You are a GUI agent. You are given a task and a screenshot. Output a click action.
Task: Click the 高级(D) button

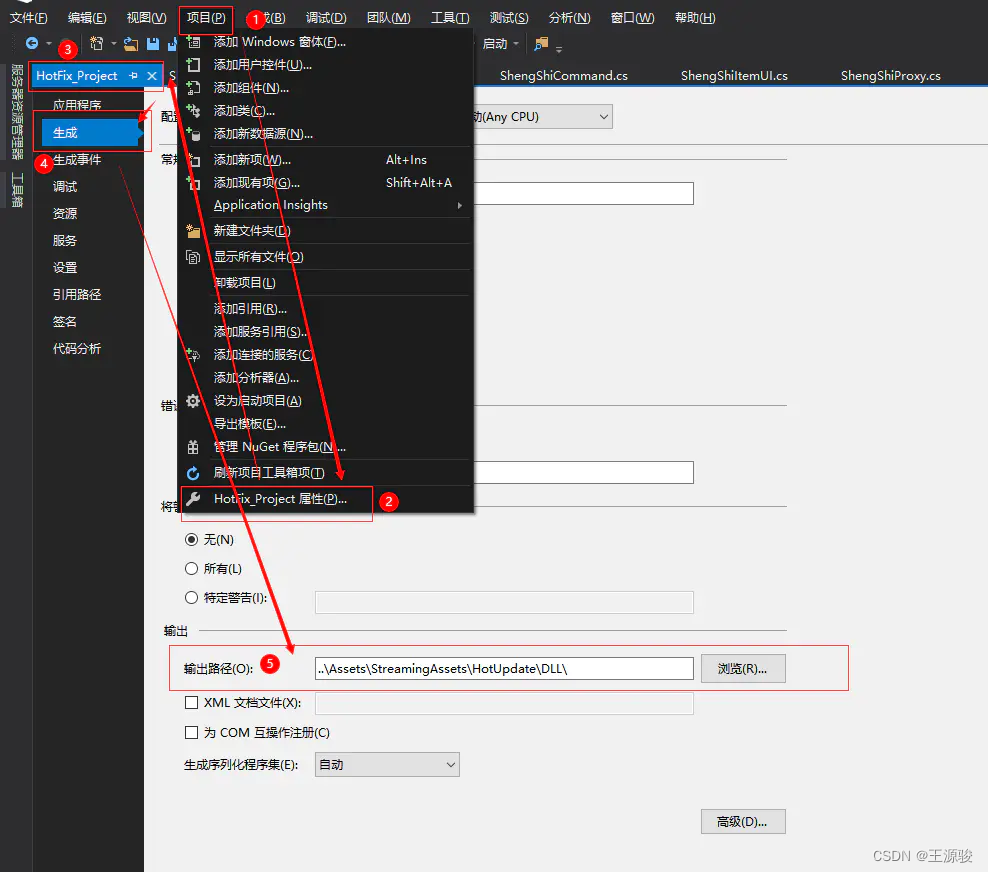coord(742,821)
